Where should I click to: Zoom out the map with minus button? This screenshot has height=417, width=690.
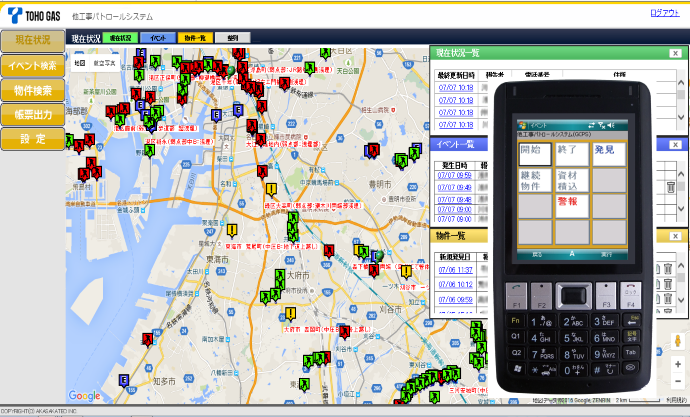point(678,381)
